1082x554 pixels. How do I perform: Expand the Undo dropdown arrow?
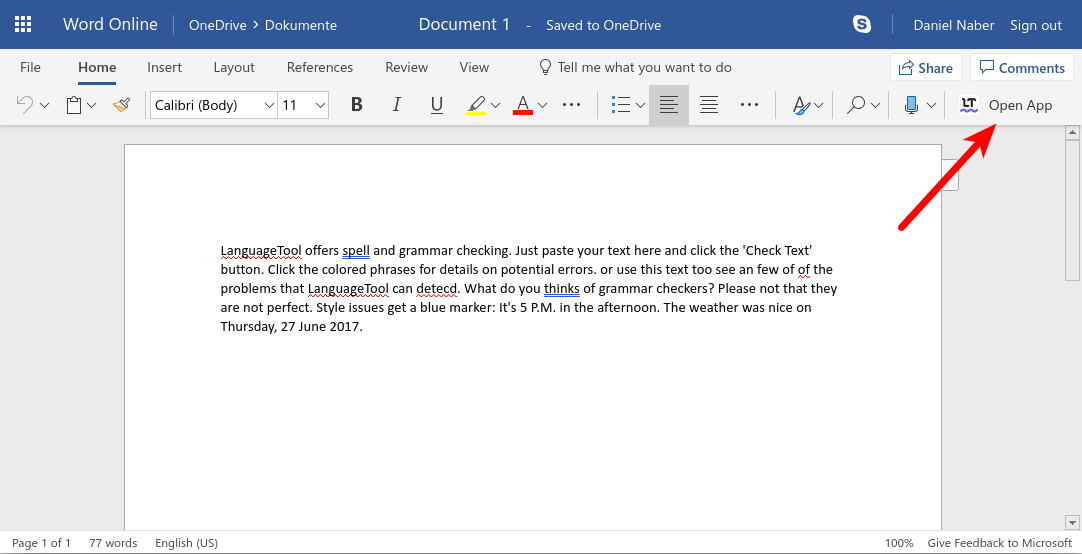click(x=45, y=106)
